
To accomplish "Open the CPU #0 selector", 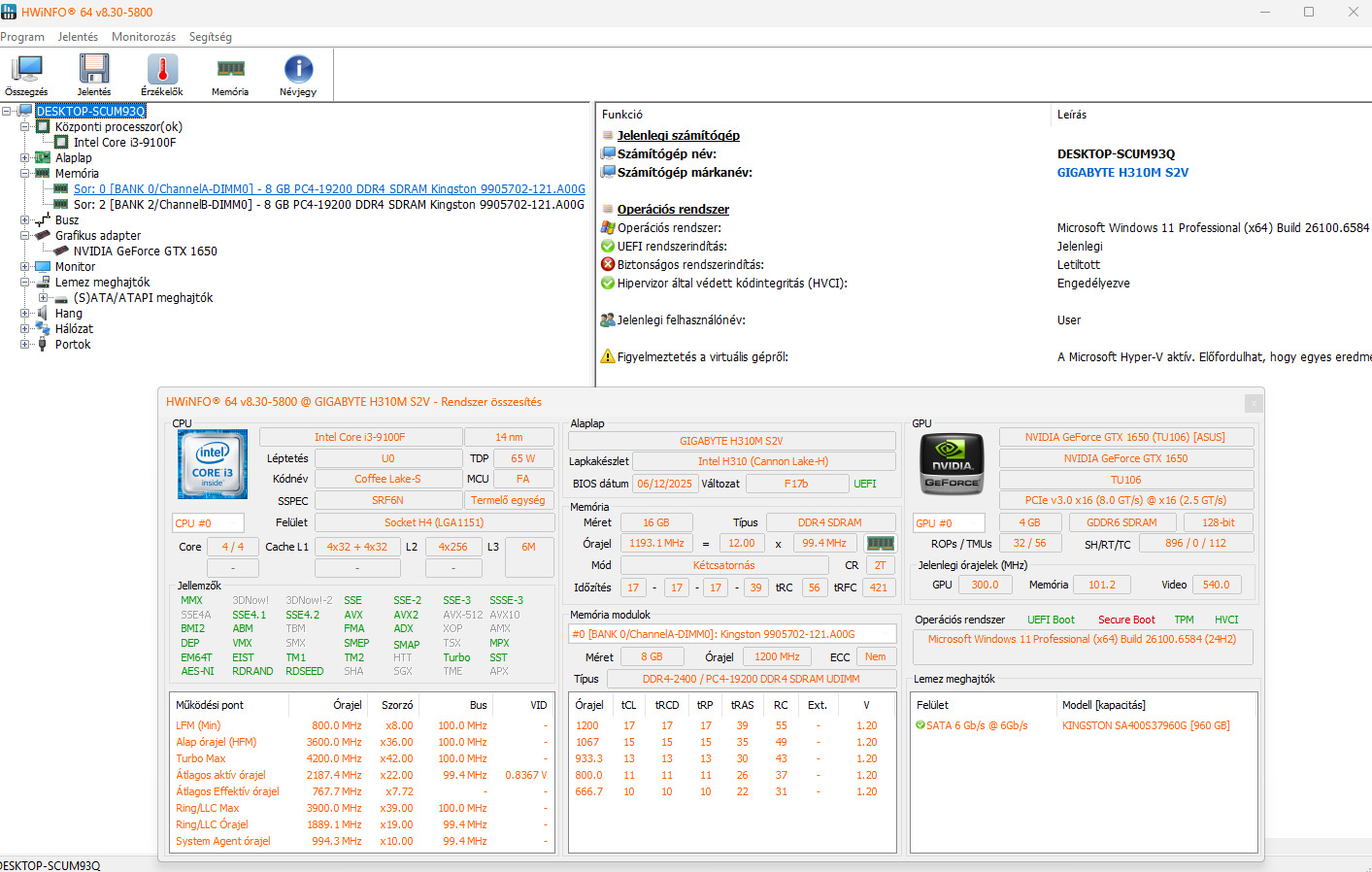I will coord(208,523).
